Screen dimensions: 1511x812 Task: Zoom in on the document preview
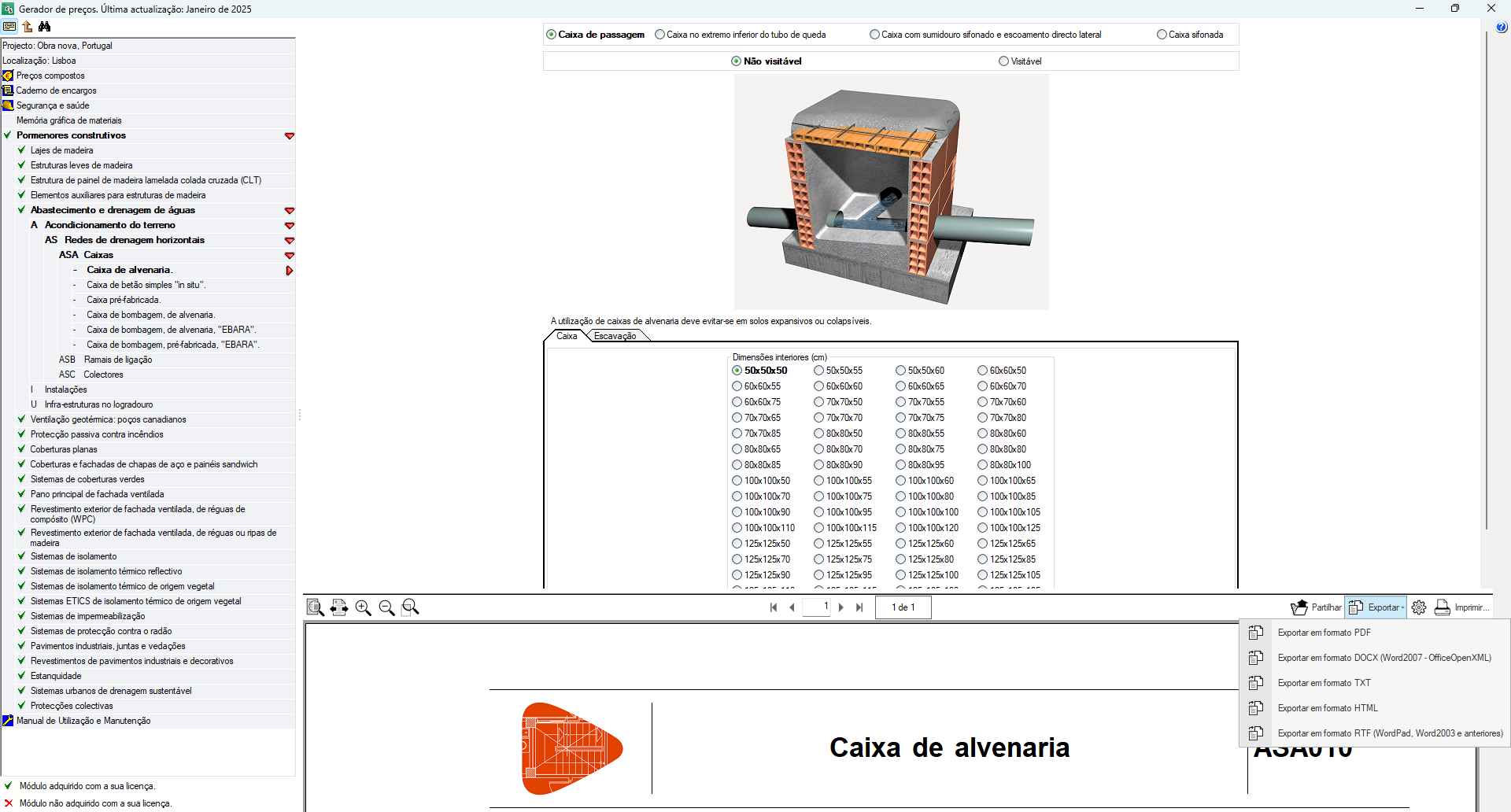(363, 607)
